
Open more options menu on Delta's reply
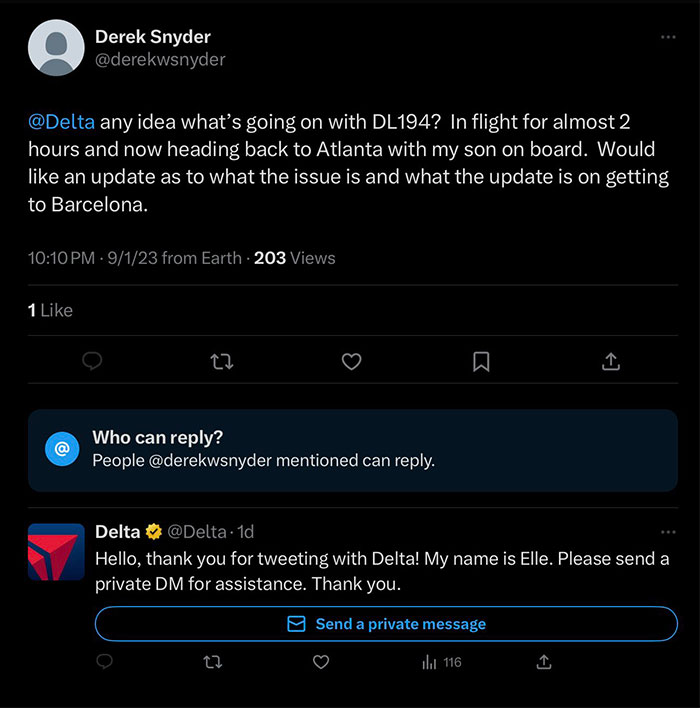click(x=668, y=532)
